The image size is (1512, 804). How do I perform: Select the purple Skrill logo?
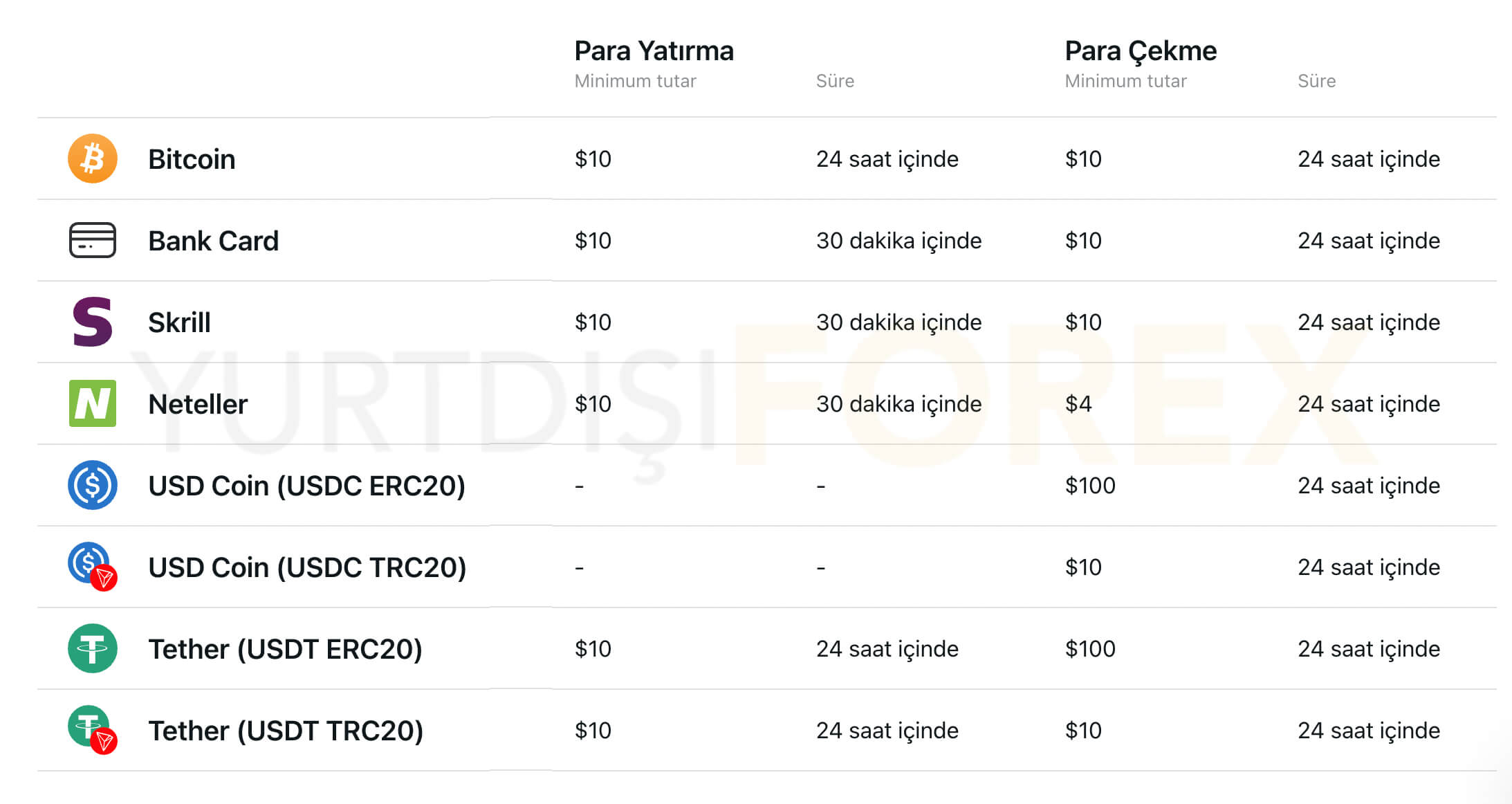93,322
